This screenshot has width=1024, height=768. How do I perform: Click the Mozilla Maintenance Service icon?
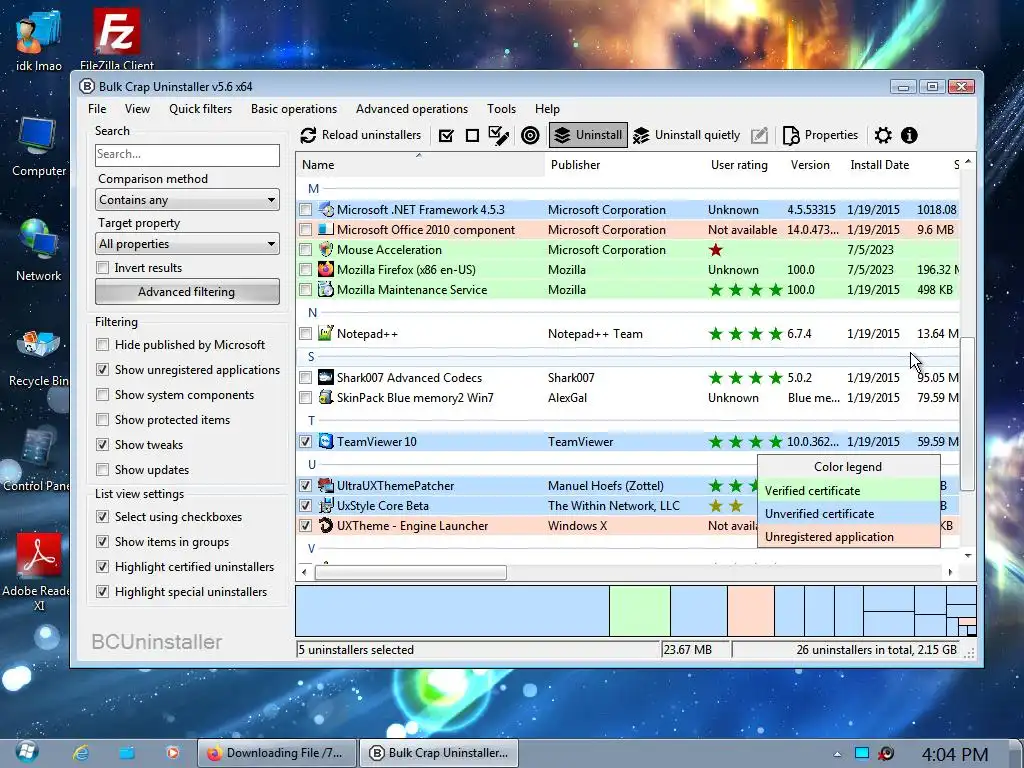(326, 289)
